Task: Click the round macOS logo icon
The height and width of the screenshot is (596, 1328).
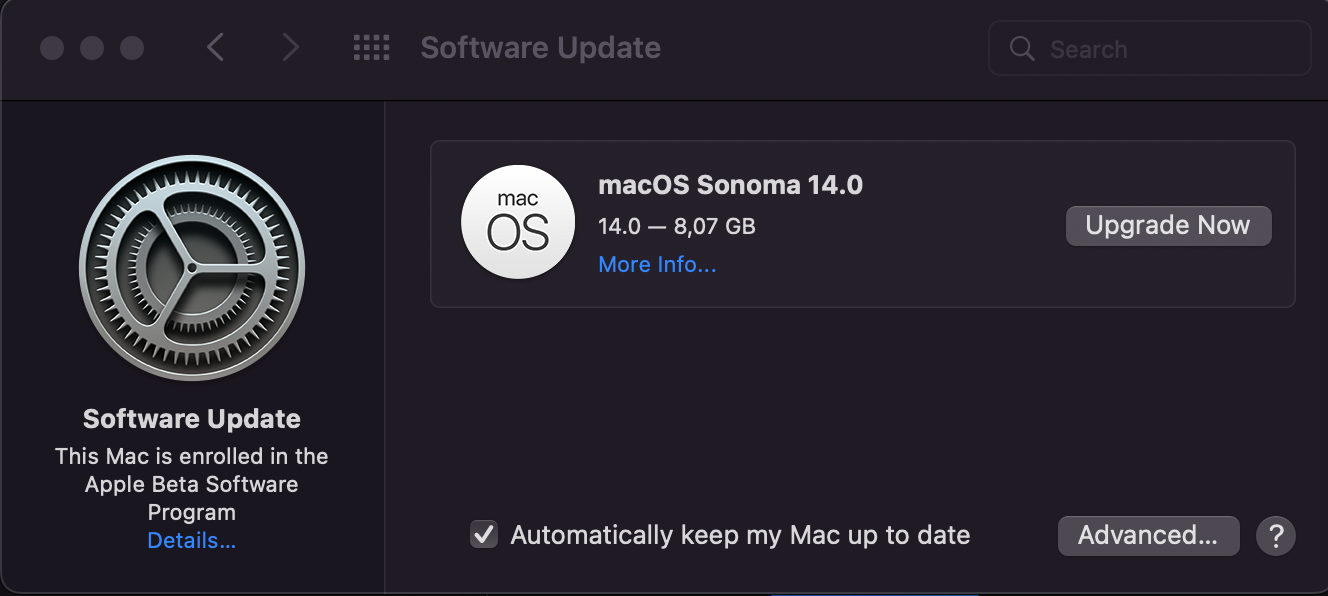Action: [518, 222]
